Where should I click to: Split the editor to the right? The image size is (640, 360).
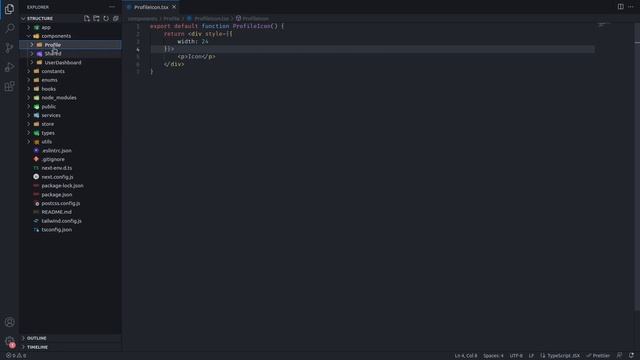click(620, 7)
